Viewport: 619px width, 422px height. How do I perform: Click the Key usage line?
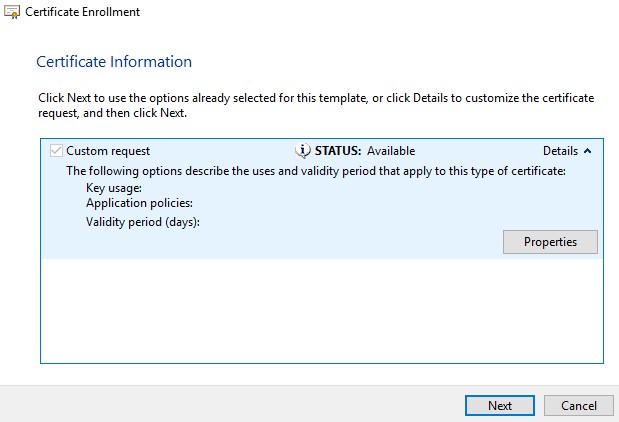pyautogui.click(x=114, y=188)
